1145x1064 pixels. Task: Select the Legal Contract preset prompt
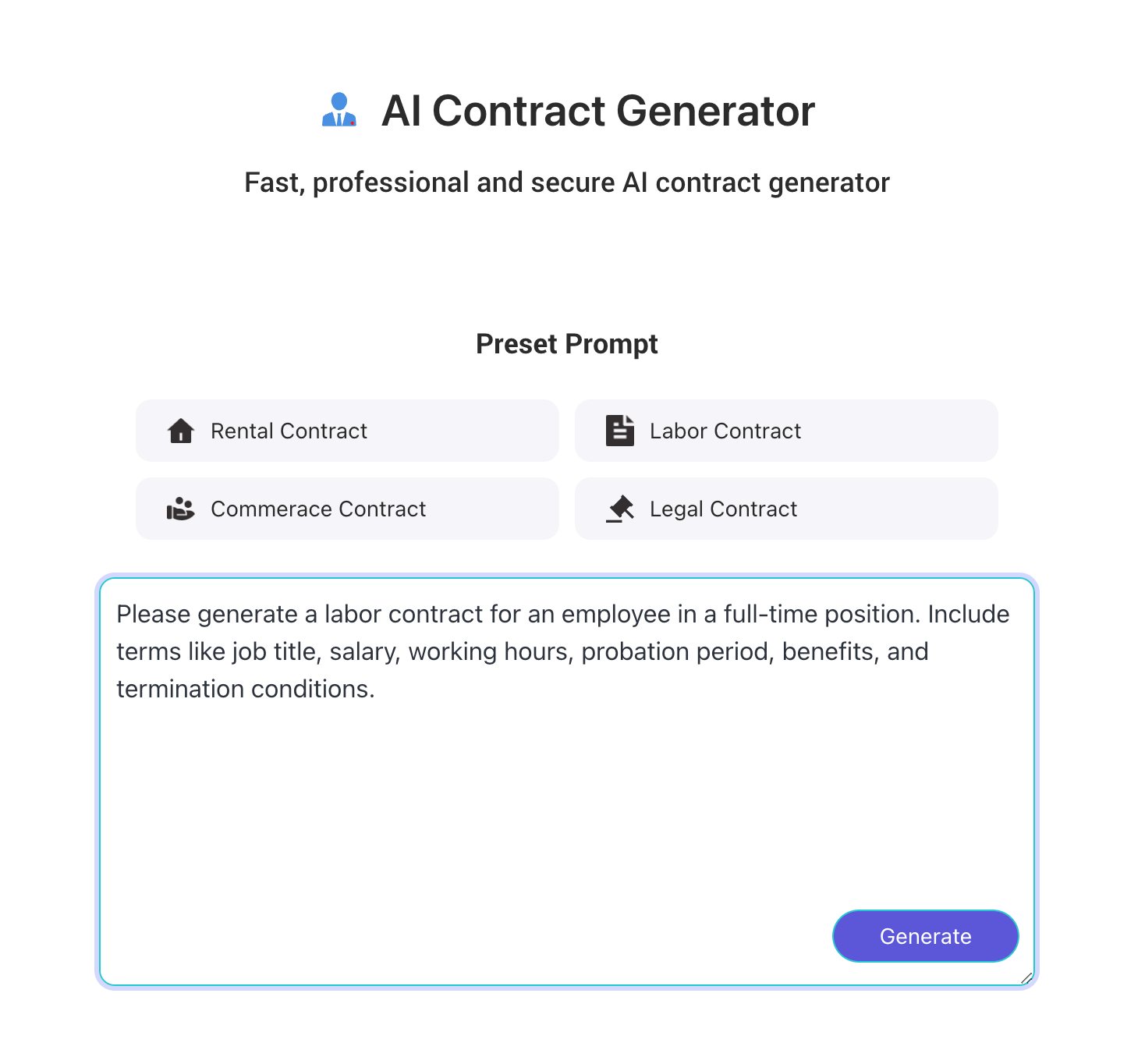click(x=785, y=509)
